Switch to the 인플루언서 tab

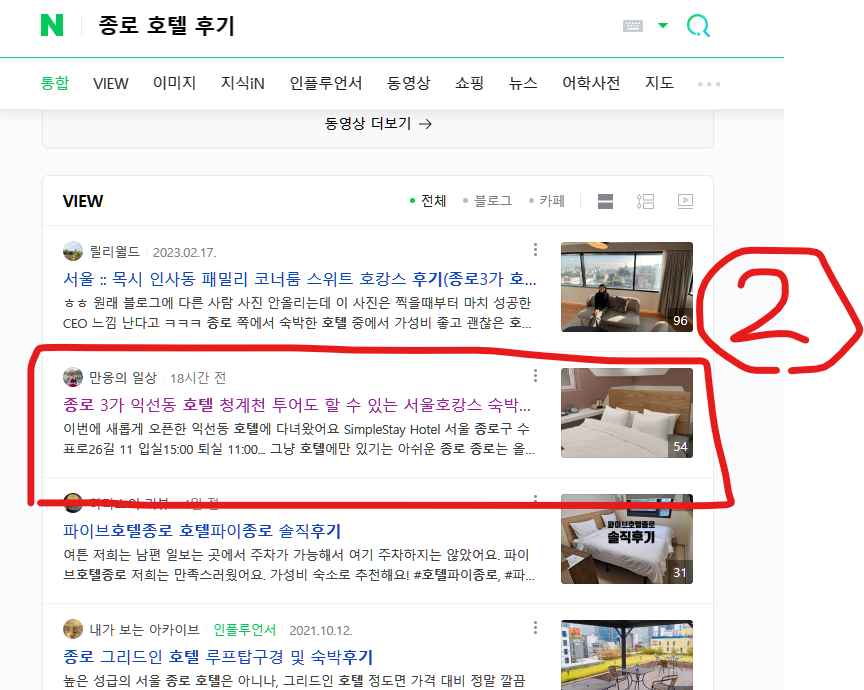[x=326, y=83]
